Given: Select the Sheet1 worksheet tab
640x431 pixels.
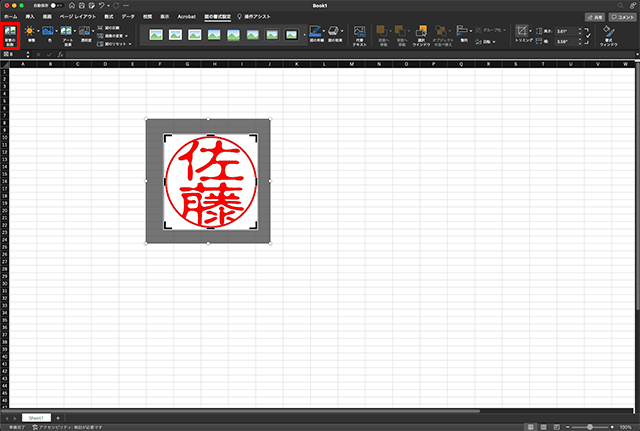Looking at the screenshot, I should 36,417.
